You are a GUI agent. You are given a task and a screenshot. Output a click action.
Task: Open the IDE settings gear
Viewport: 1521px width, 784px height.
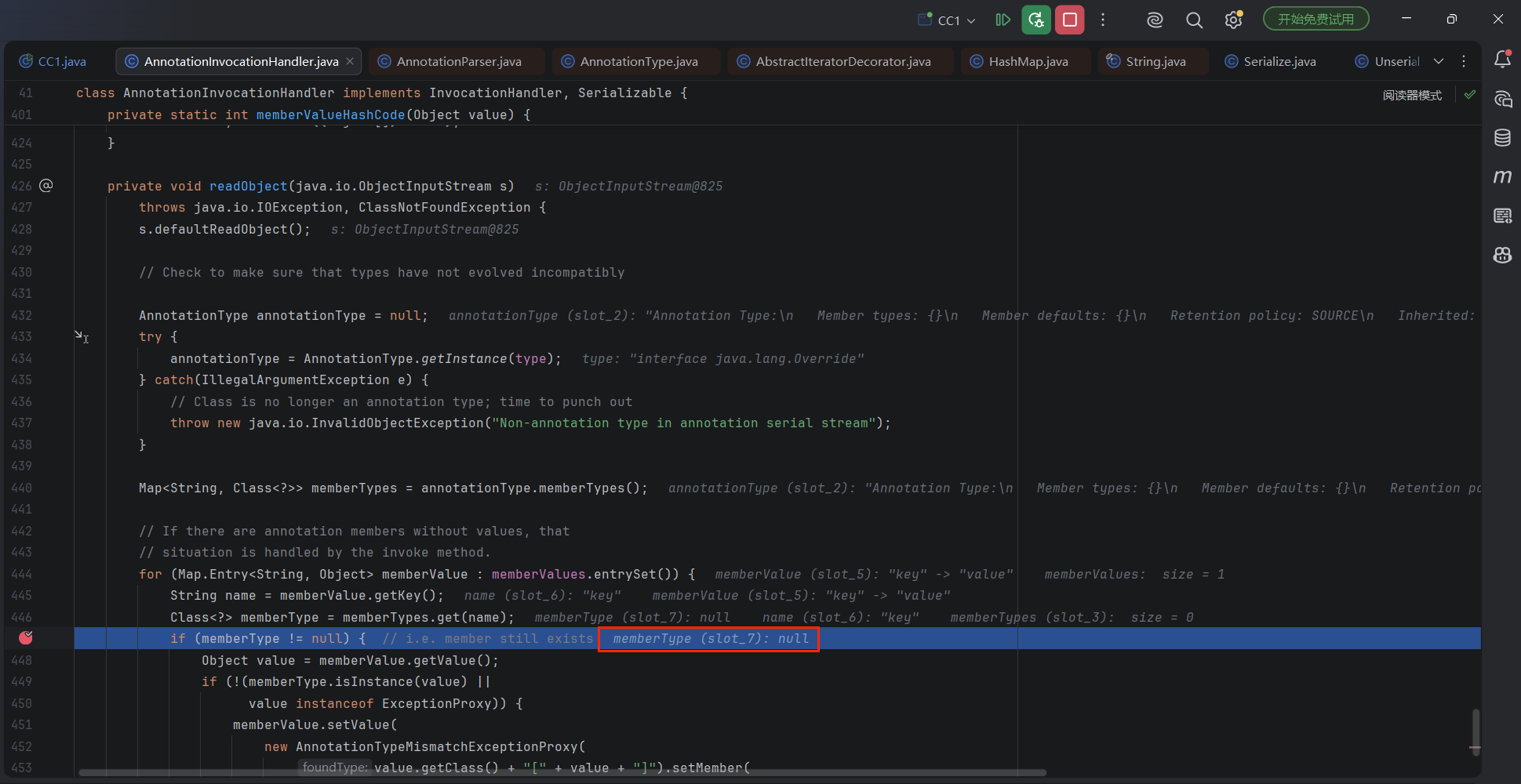pos(1233,20)
